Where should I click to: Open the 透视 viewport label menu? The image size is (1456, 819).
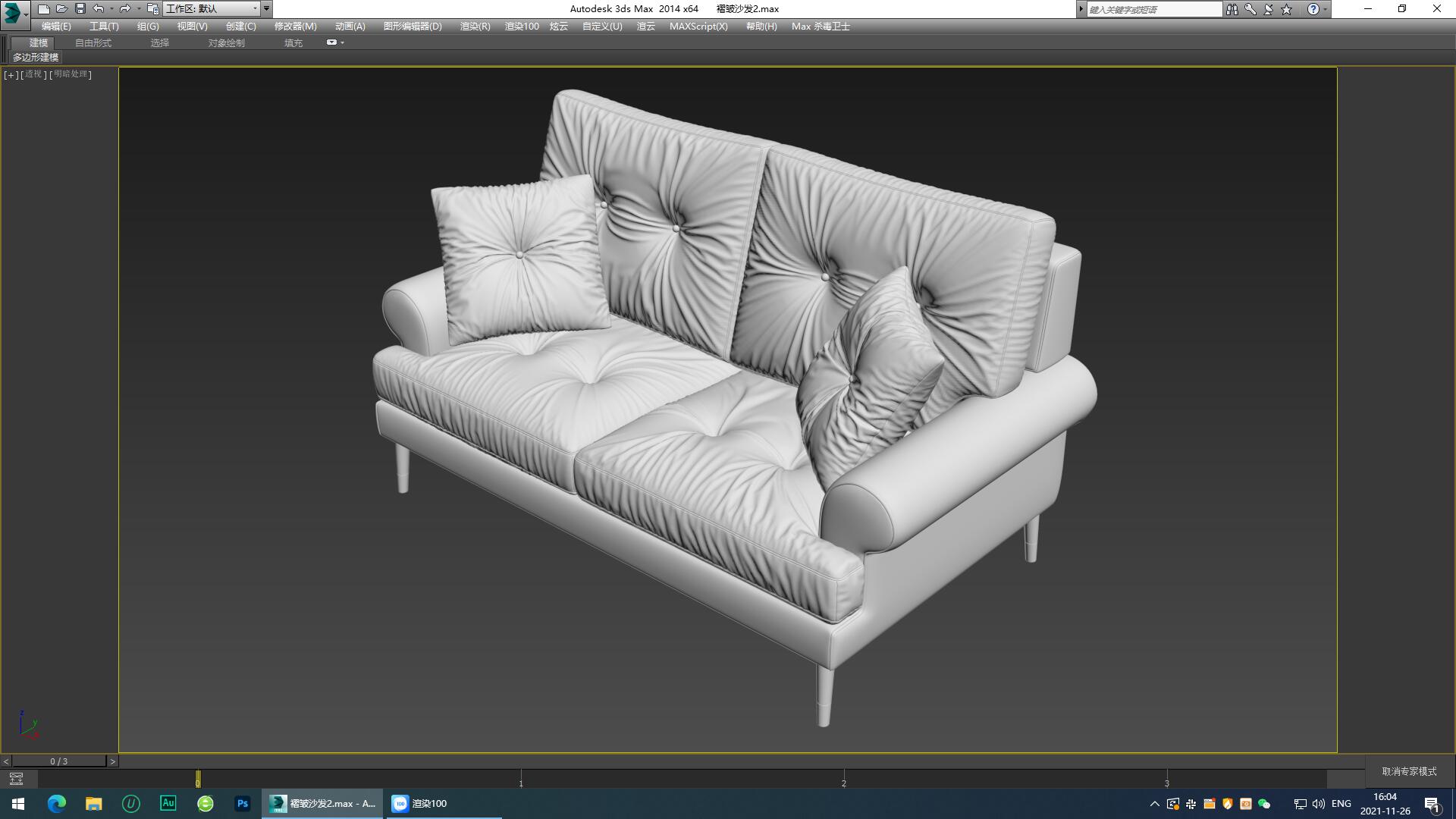pyautogui.click(x=33, y=75)
